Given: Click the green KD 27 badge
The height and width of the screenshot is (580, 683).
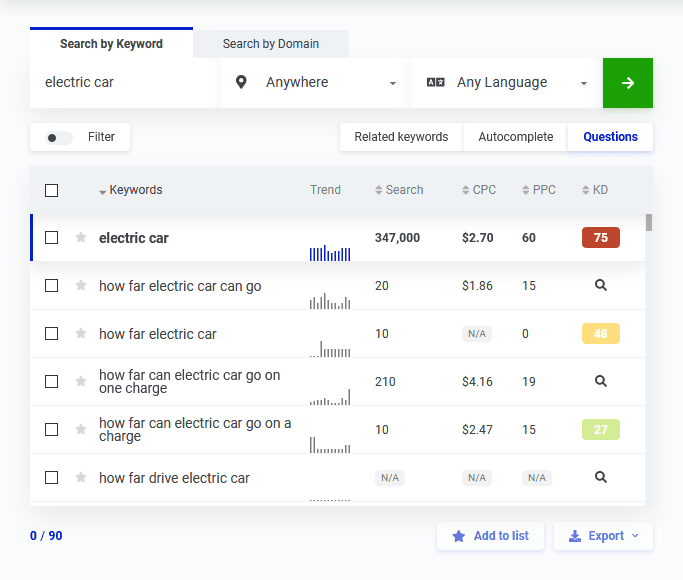Looking at the screenshot, I should pos(601,429).
